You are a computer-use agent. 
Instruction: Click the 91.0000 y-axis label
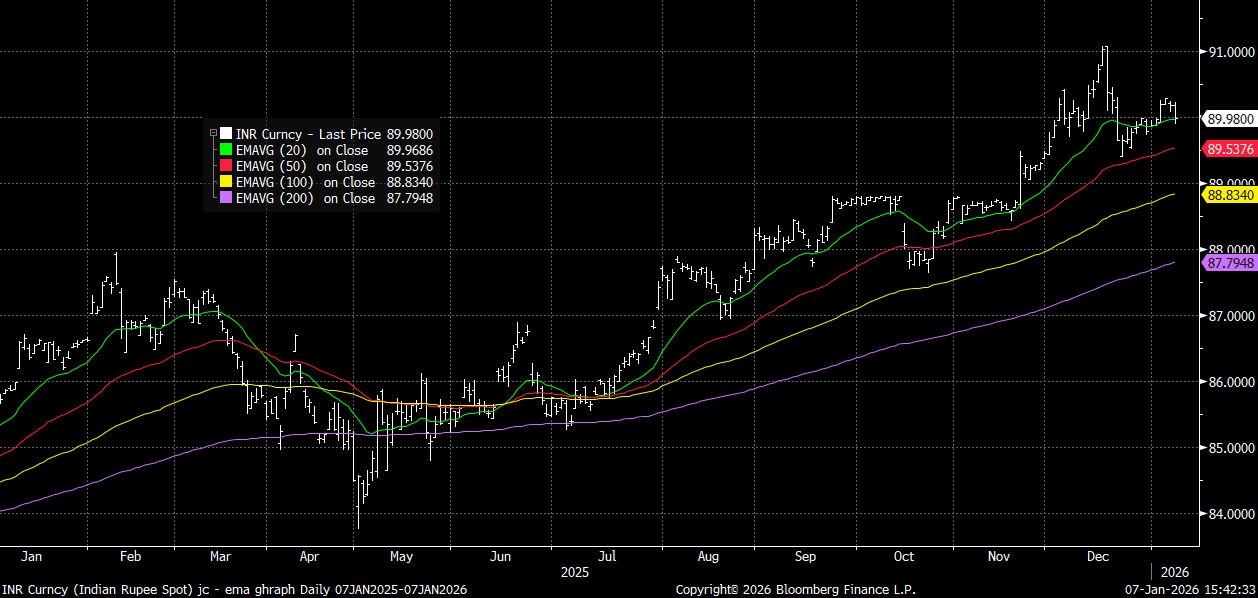(x=1231, y=52)
